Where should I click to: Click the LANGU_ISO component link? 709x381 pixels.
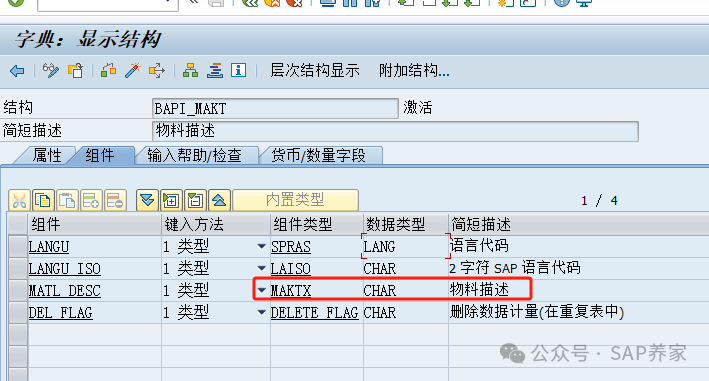click(x=65, y=269)
